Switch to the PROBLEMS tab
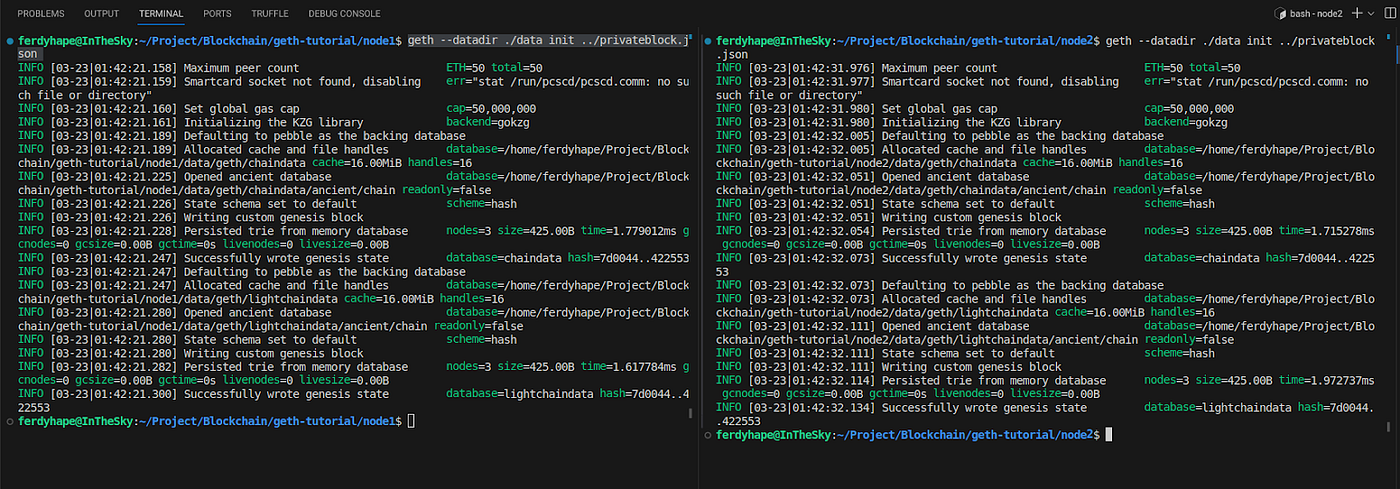 pyautogui.click(x=41, y=14)
